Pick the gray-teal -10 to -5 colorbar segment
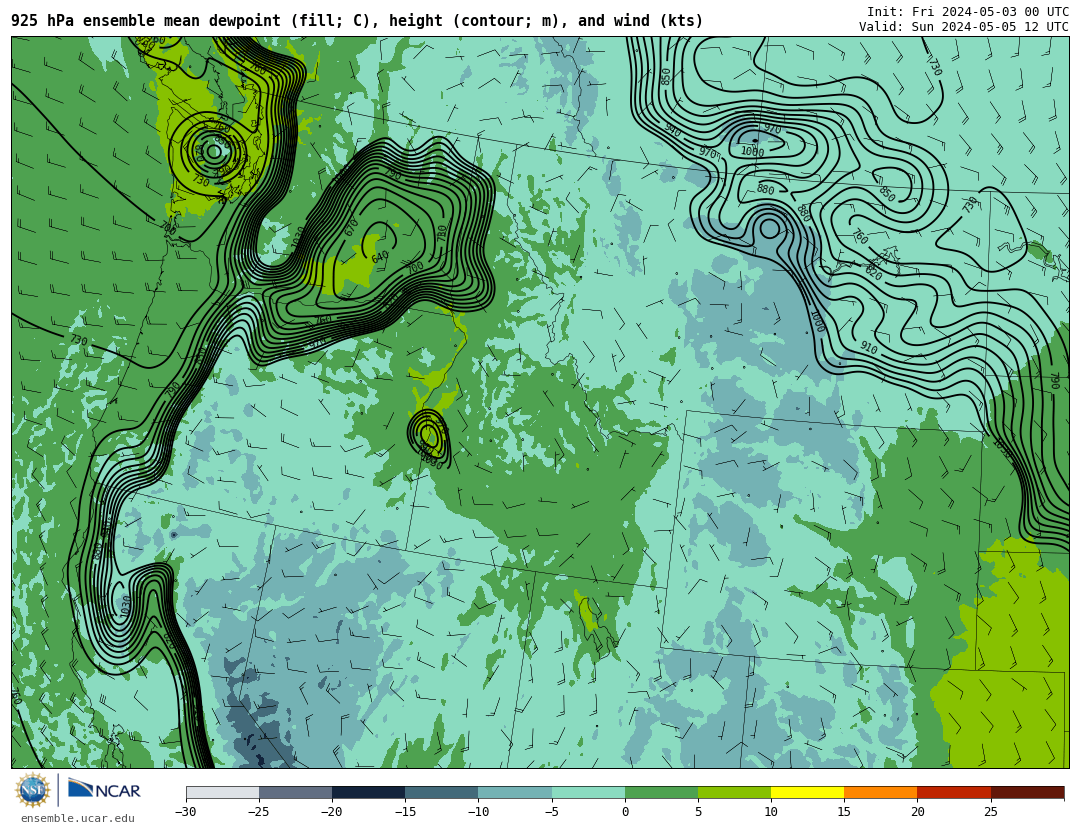1080x831 pixels. [x=515, y=792]
